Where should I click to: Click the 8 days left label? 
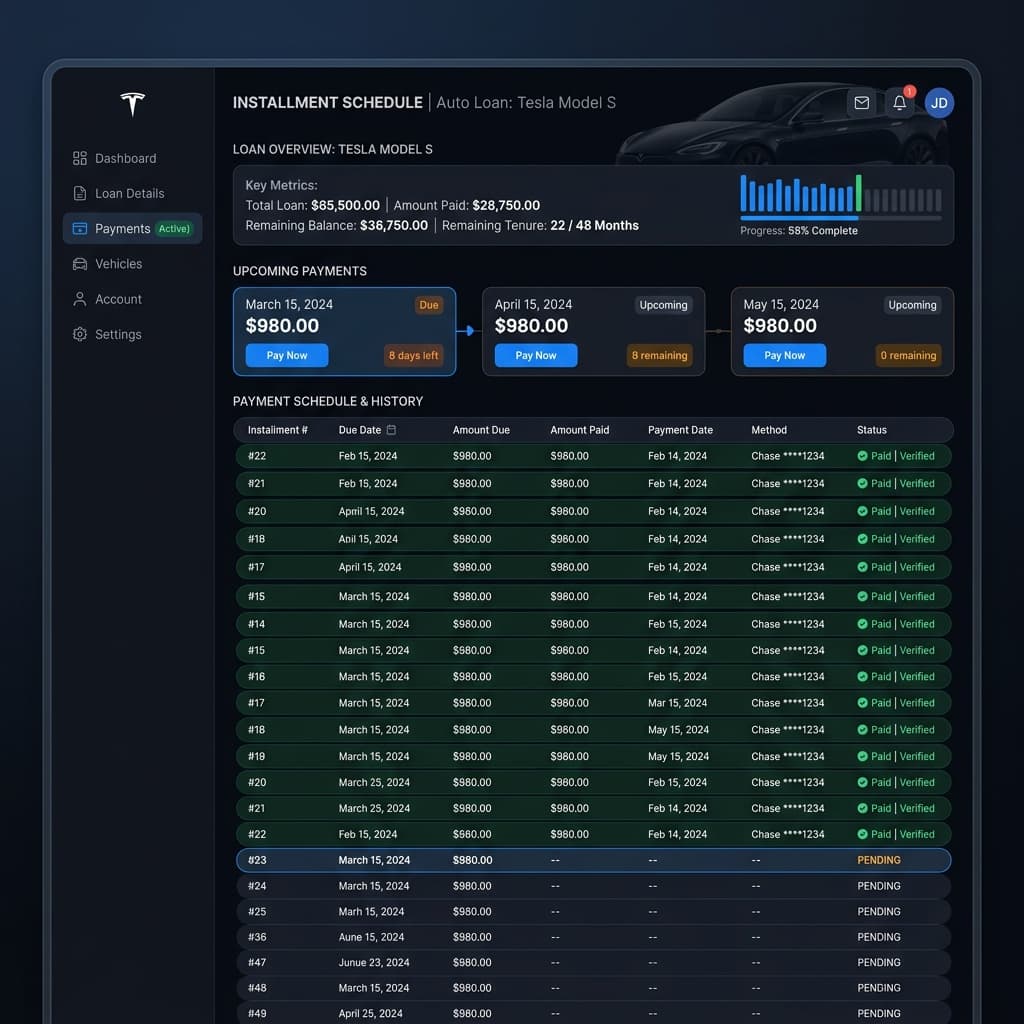413,355
